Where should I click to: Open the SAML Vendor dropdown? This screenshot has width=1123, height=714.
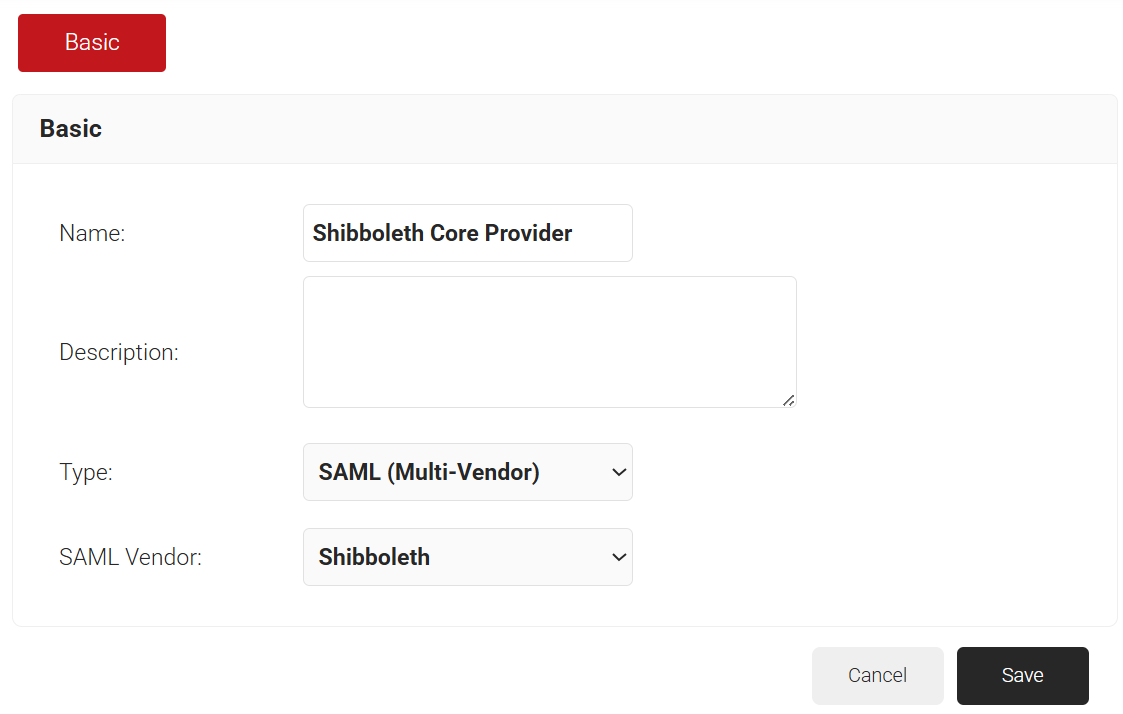point(467,557)
